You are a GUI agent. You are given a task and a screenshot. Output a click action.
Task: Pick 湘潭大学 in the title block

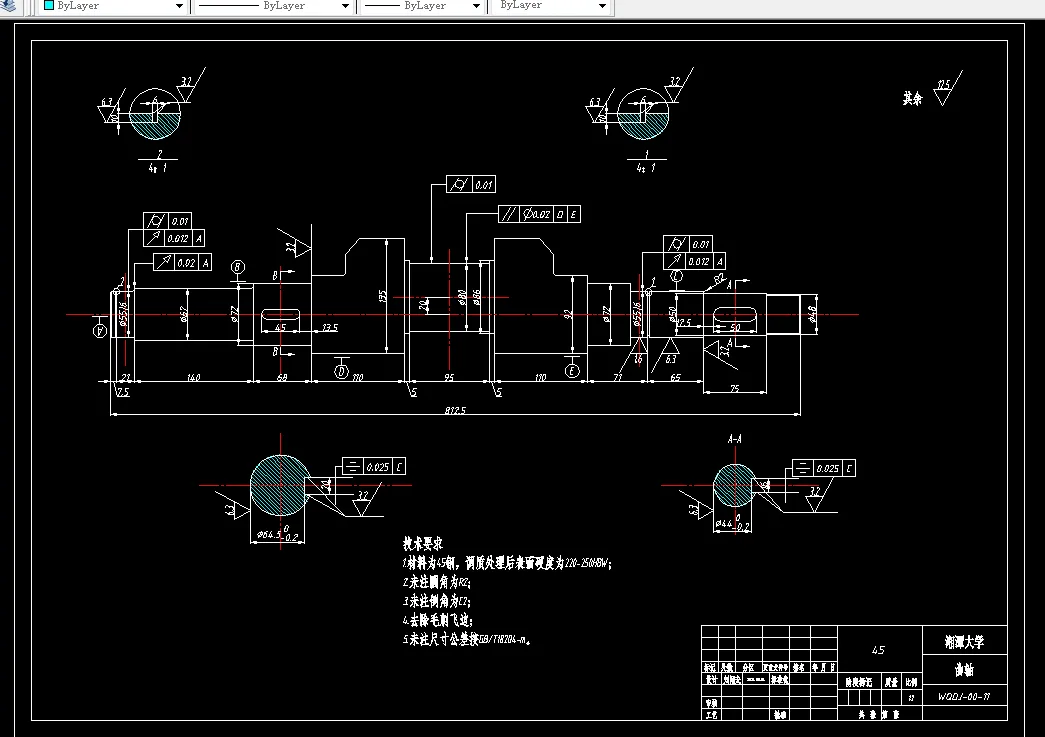click(964, 642)
